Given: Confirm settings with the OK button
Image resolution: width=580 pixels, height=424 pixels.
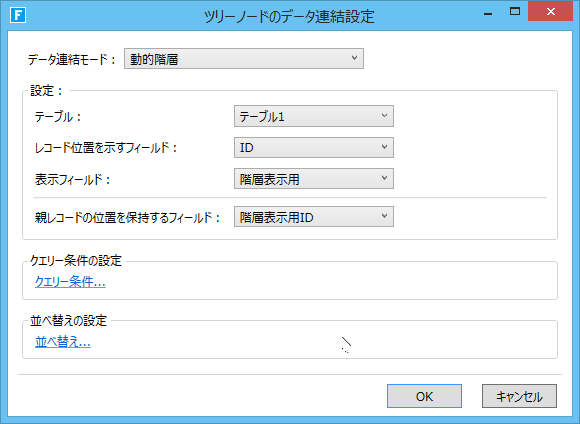Looking at the screenshot, I should (424, 396).
